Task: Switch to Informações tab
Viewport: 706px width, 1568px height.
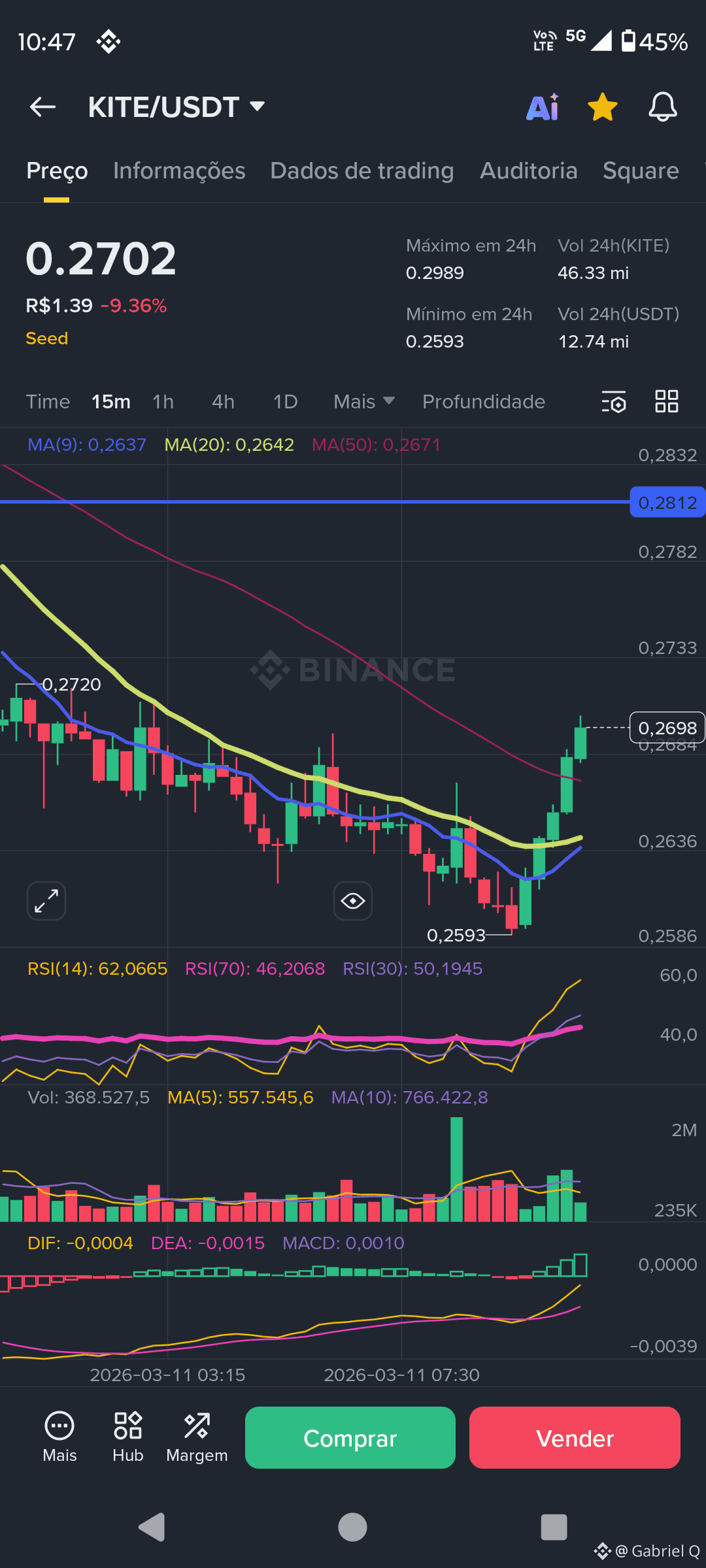Action: (179, 171)
